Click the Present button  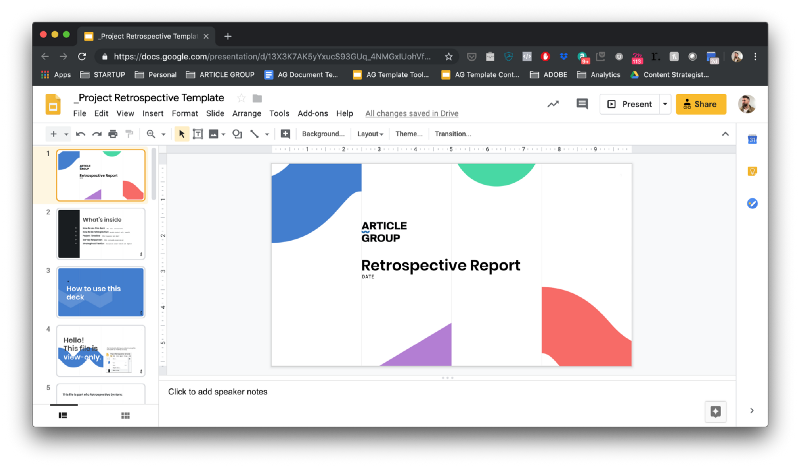point(630,104)
